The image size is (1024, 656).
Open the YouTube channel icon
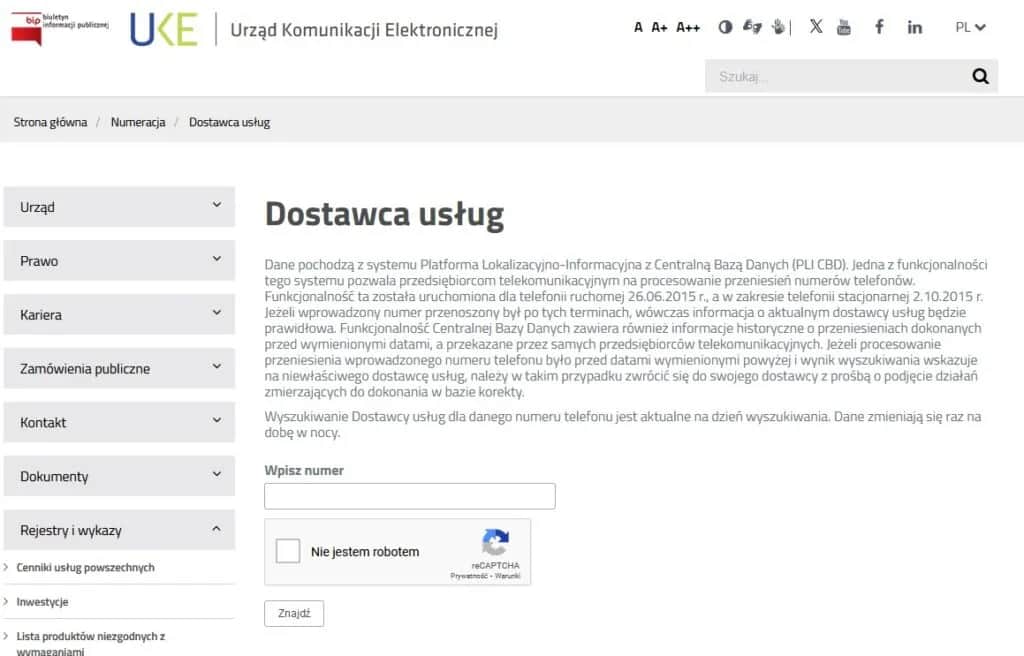843,27
